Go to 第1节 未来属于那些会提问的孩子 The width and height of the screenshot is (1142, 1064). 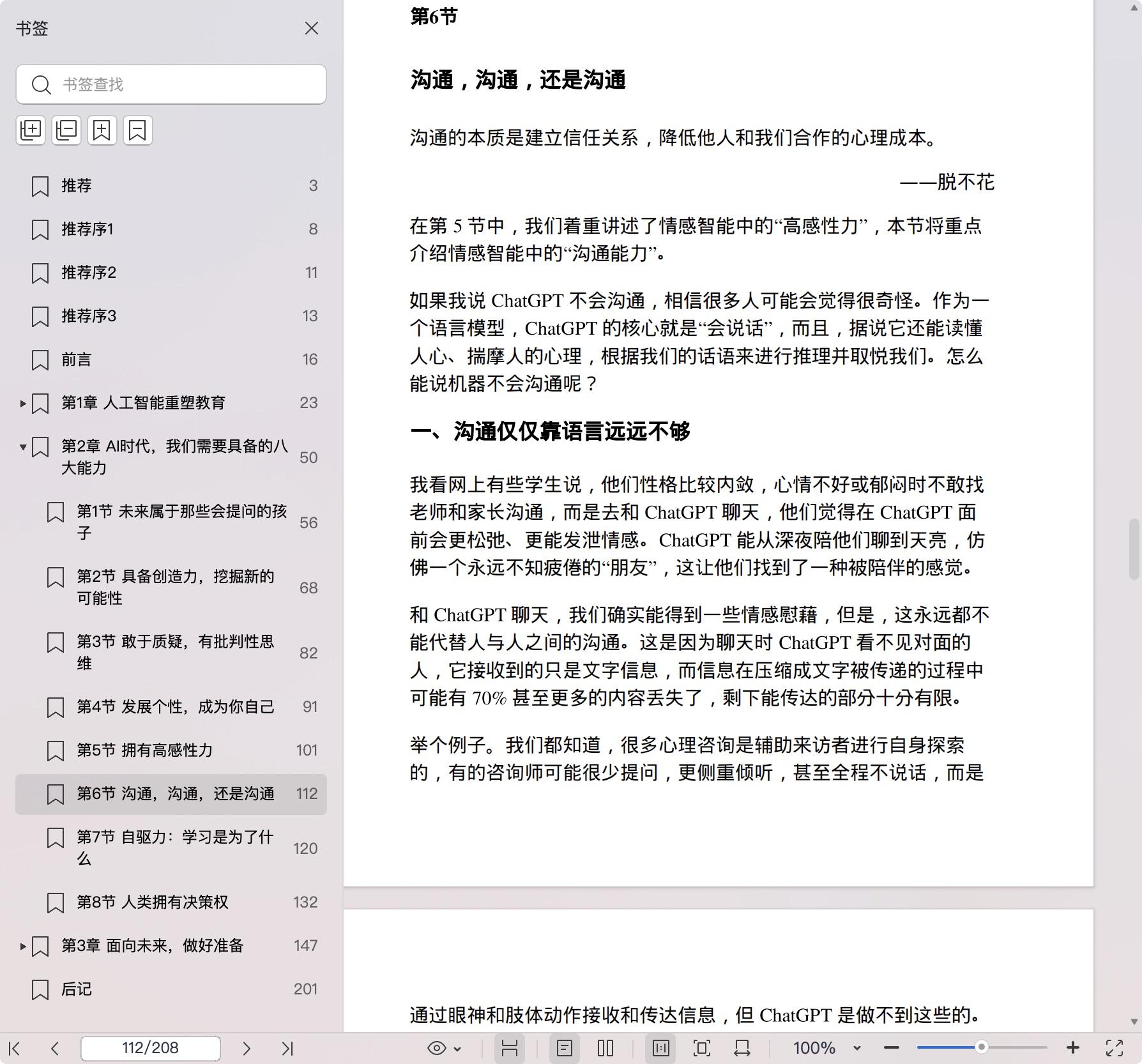click(x=171, y=522)
